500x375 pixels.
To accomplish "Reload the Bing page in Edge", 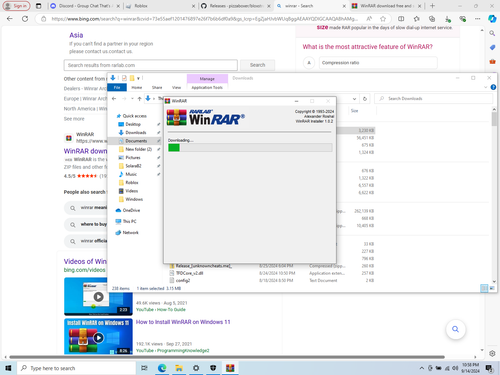I will click(25, 19).
